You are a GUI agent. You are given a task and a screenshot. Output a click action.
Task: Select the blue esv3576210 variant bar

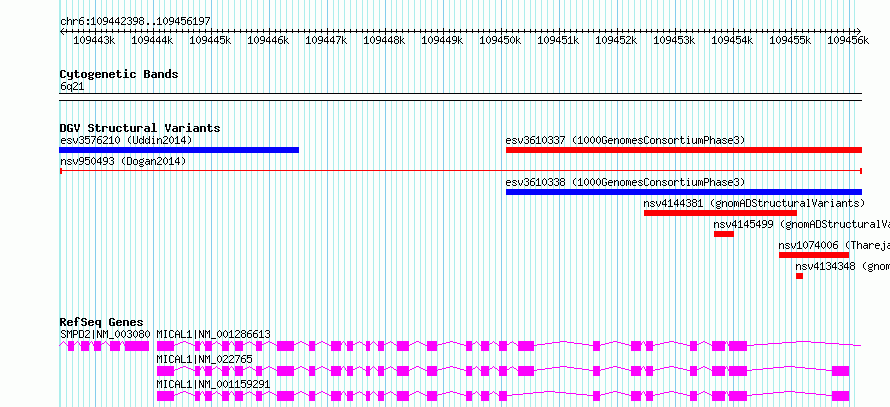point(179,150)
